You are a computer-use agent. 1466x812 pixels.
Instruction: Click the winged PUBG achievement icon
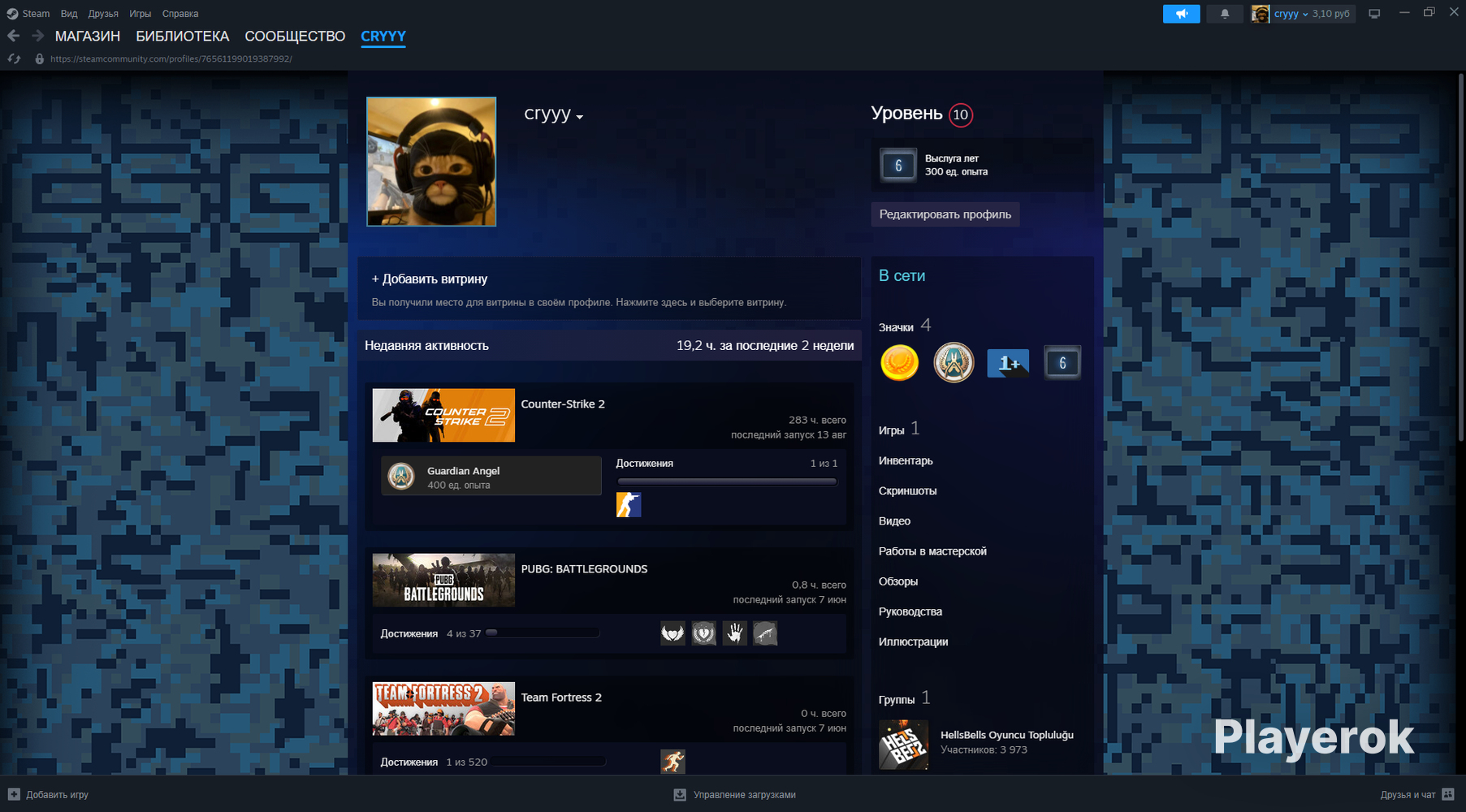[x=672, y=633]
